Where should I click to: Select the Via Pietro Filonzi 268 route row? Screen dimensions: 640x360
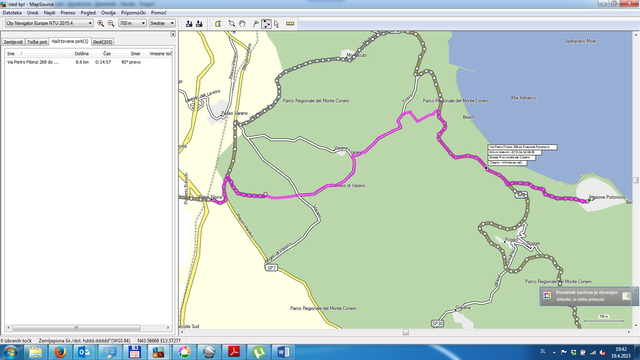tap(88, 62)
